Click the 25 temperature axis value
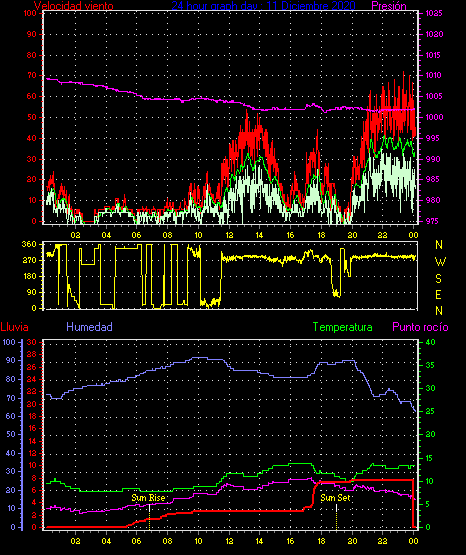The image size is (466, 555). point(430,411)
